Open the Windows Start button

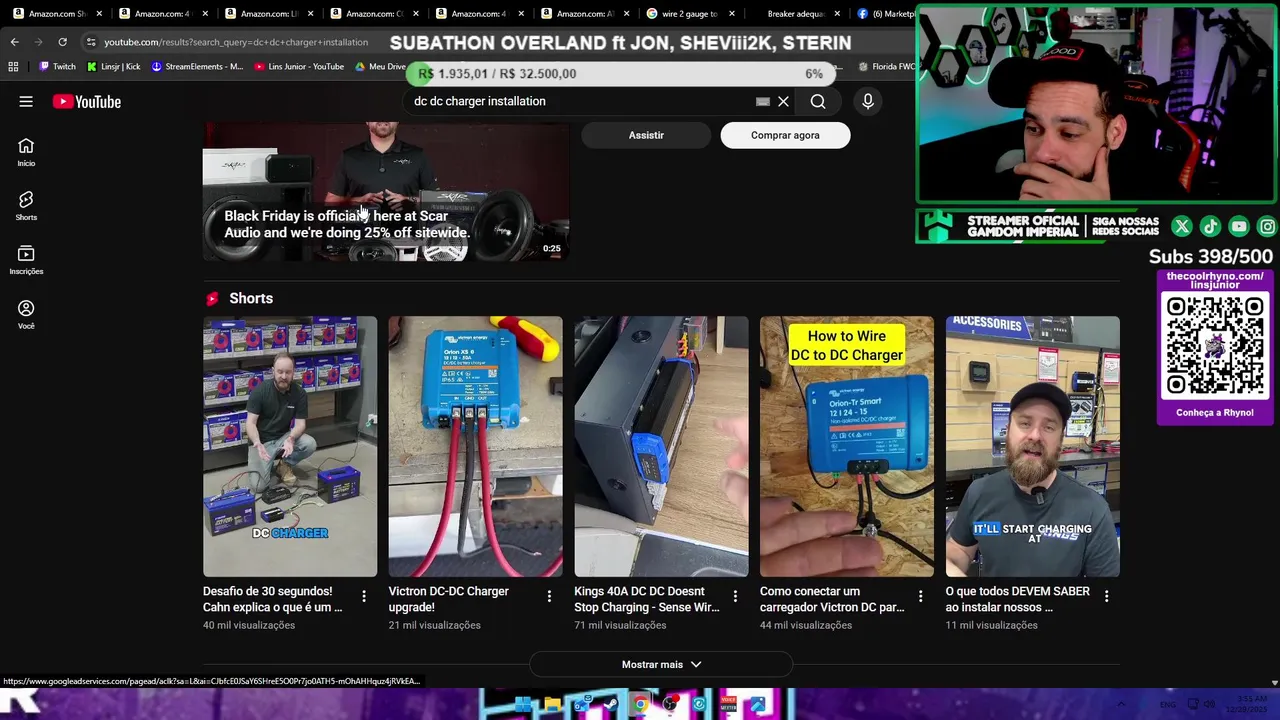click(523, 704)
